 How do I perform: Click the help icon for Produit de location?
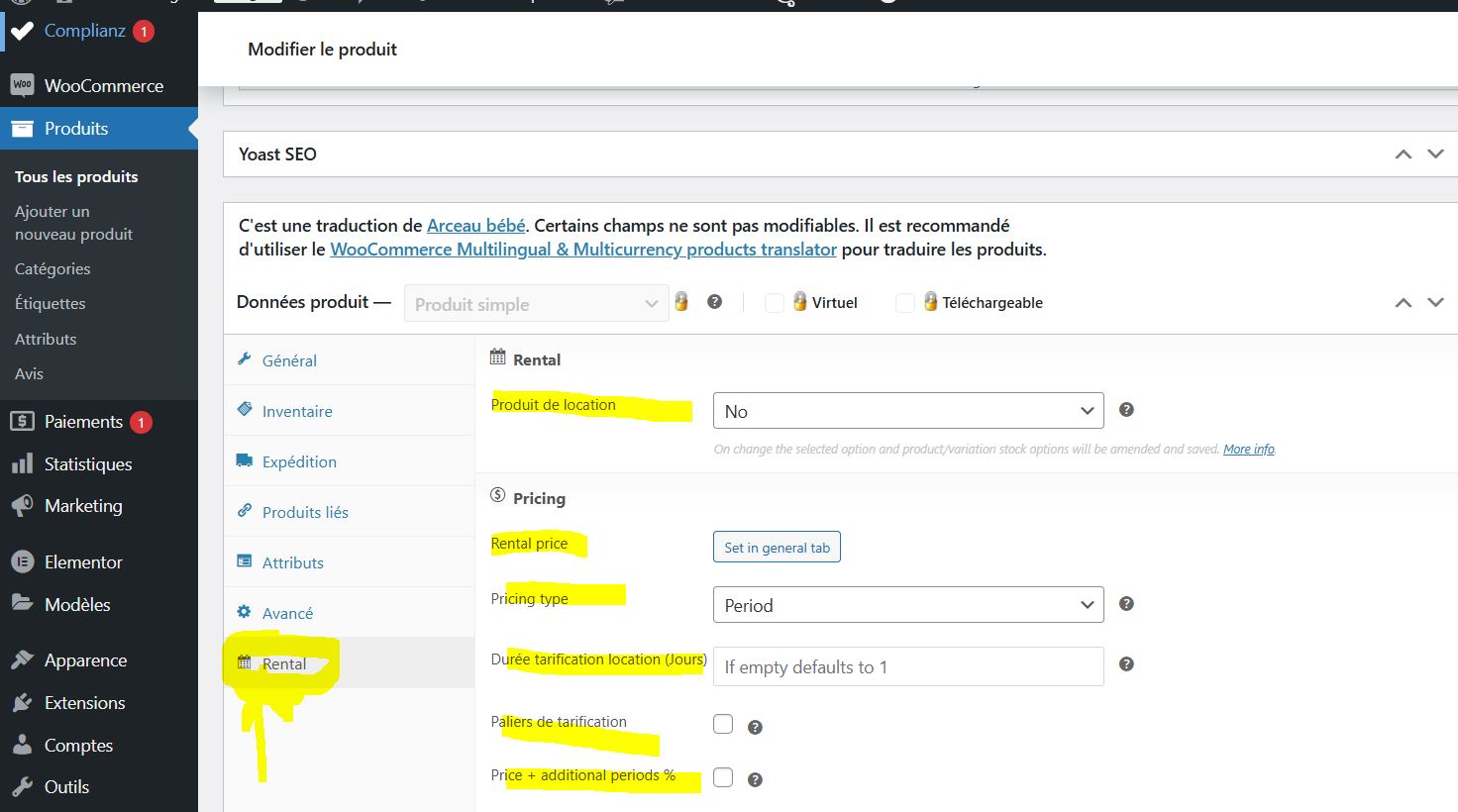tap(1126, 410)
